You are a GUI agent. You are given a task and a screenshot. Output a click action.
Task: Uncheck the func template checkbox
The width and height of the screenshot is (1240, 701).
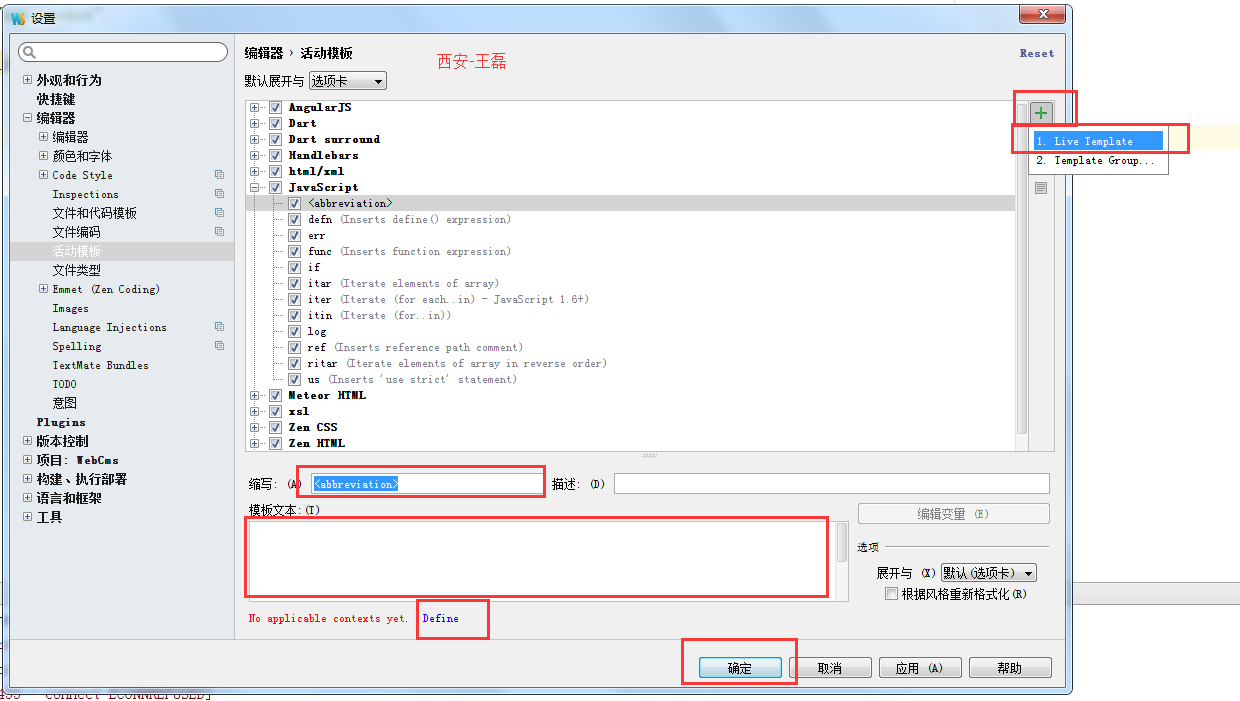point(295,251)
